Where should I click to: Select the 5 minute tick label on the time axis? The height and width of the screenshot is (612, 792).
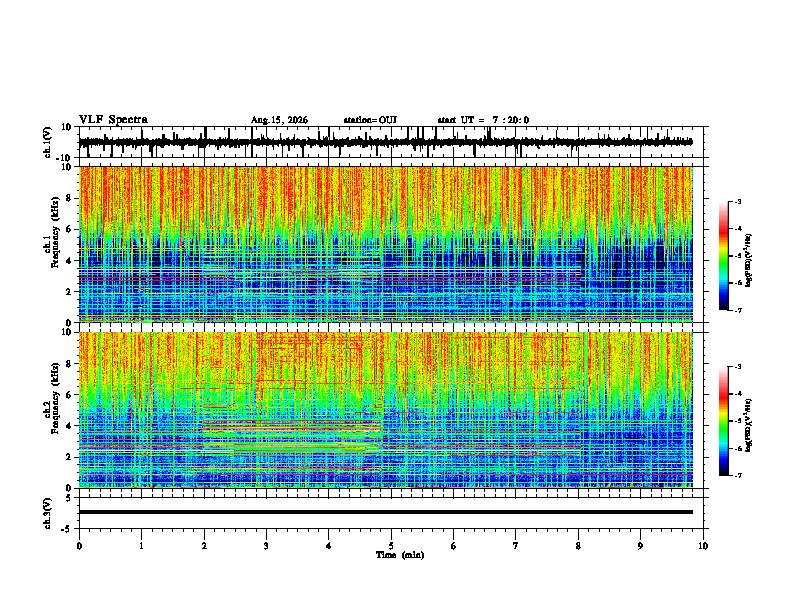tap(391, 546)
